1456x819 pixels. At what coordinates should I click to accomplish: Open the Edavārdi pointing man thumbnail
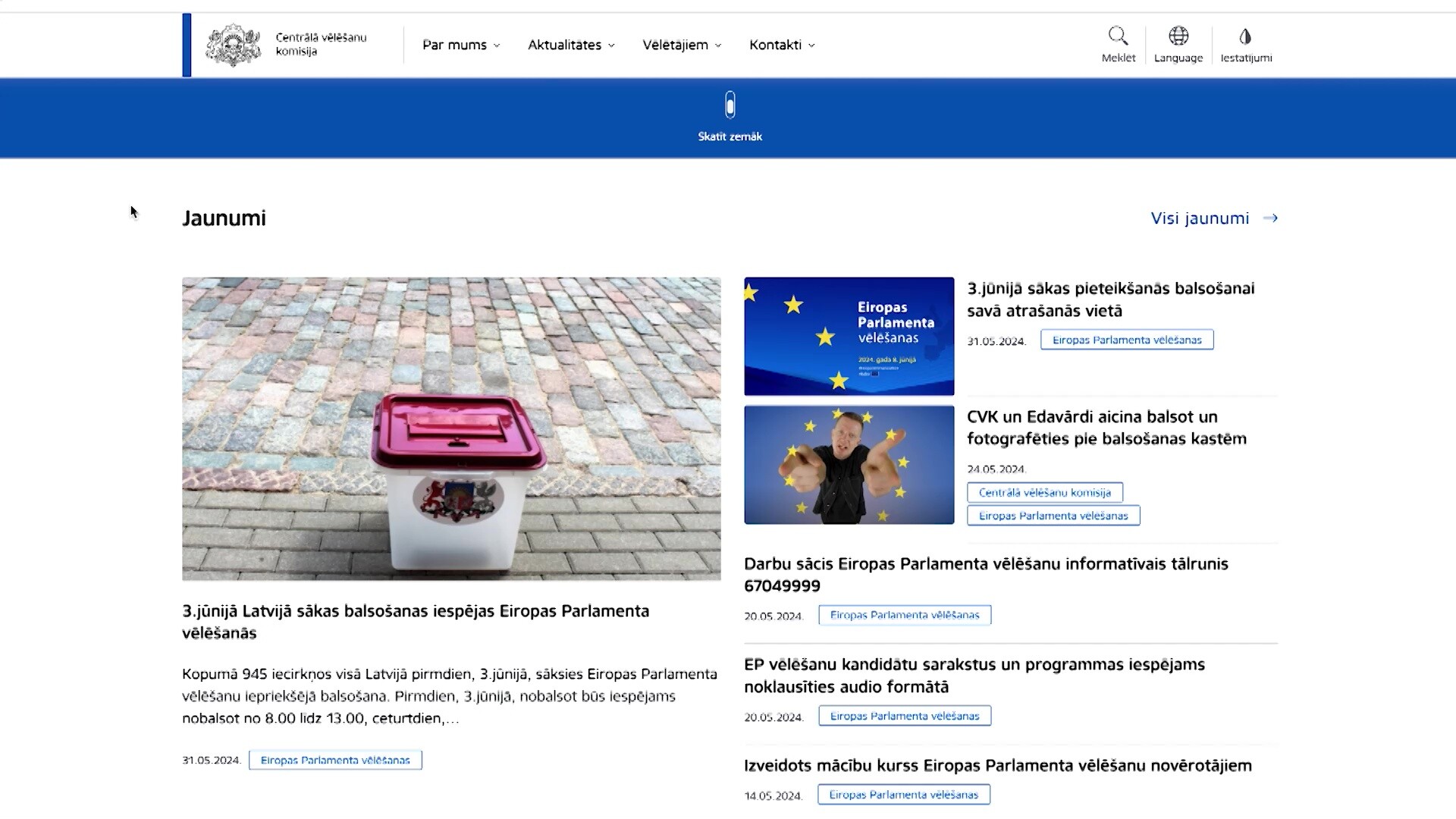pyautogui.click(x=849, y=465)
